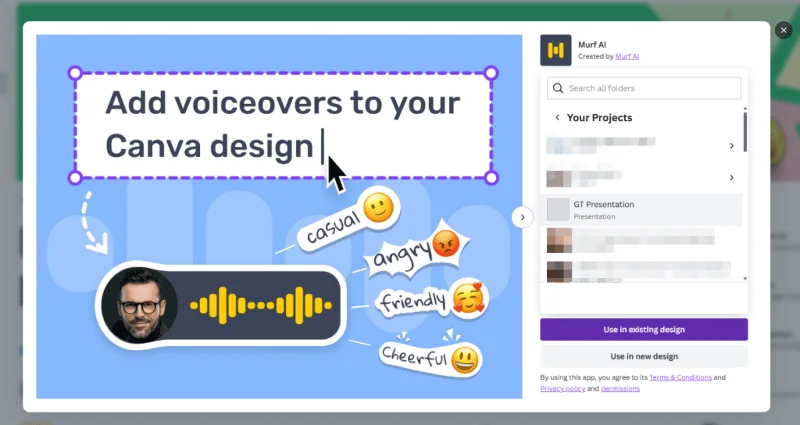Go back from Your Projects
800x425 pixels.
(x=557, y=117)
